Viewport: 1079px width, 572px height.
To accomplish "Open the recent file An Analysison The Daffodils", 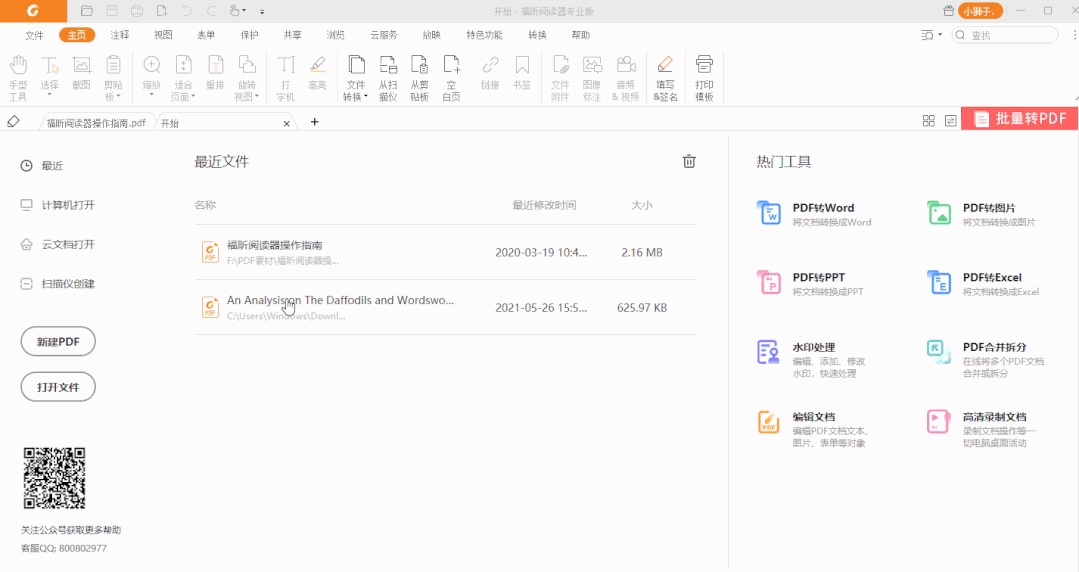I will 340,300.
